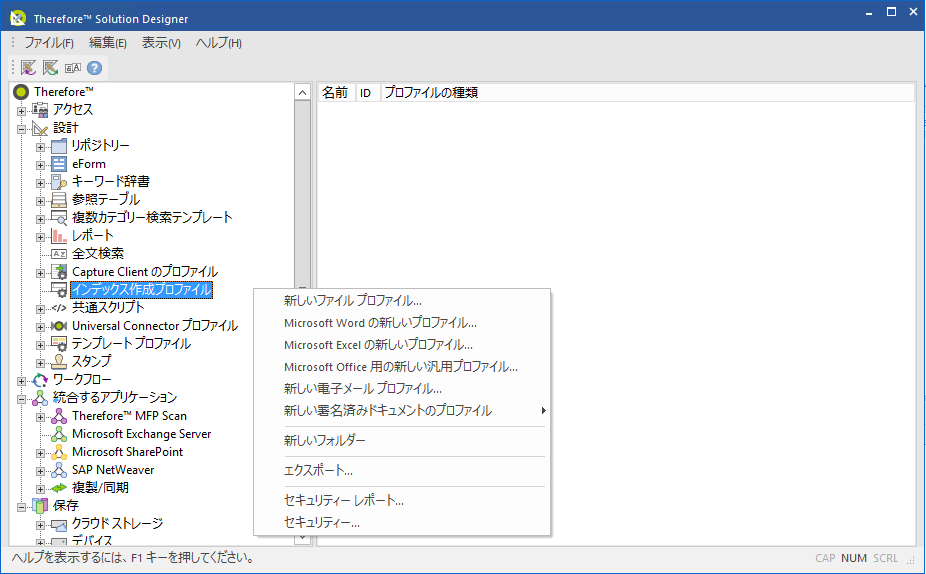Click the Therefore™ root node icon
926x574 pixels.
21,92
